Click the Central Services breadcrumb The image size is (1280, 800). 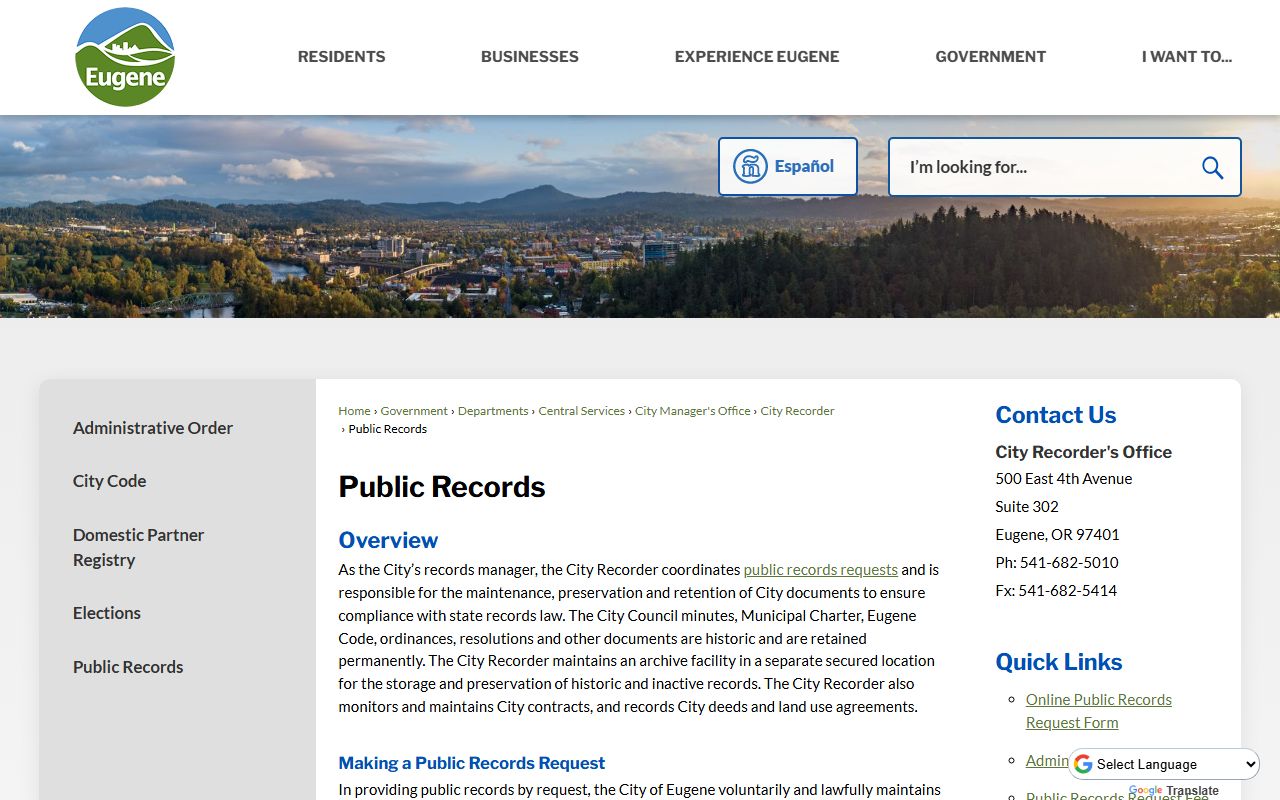point(581,411)
